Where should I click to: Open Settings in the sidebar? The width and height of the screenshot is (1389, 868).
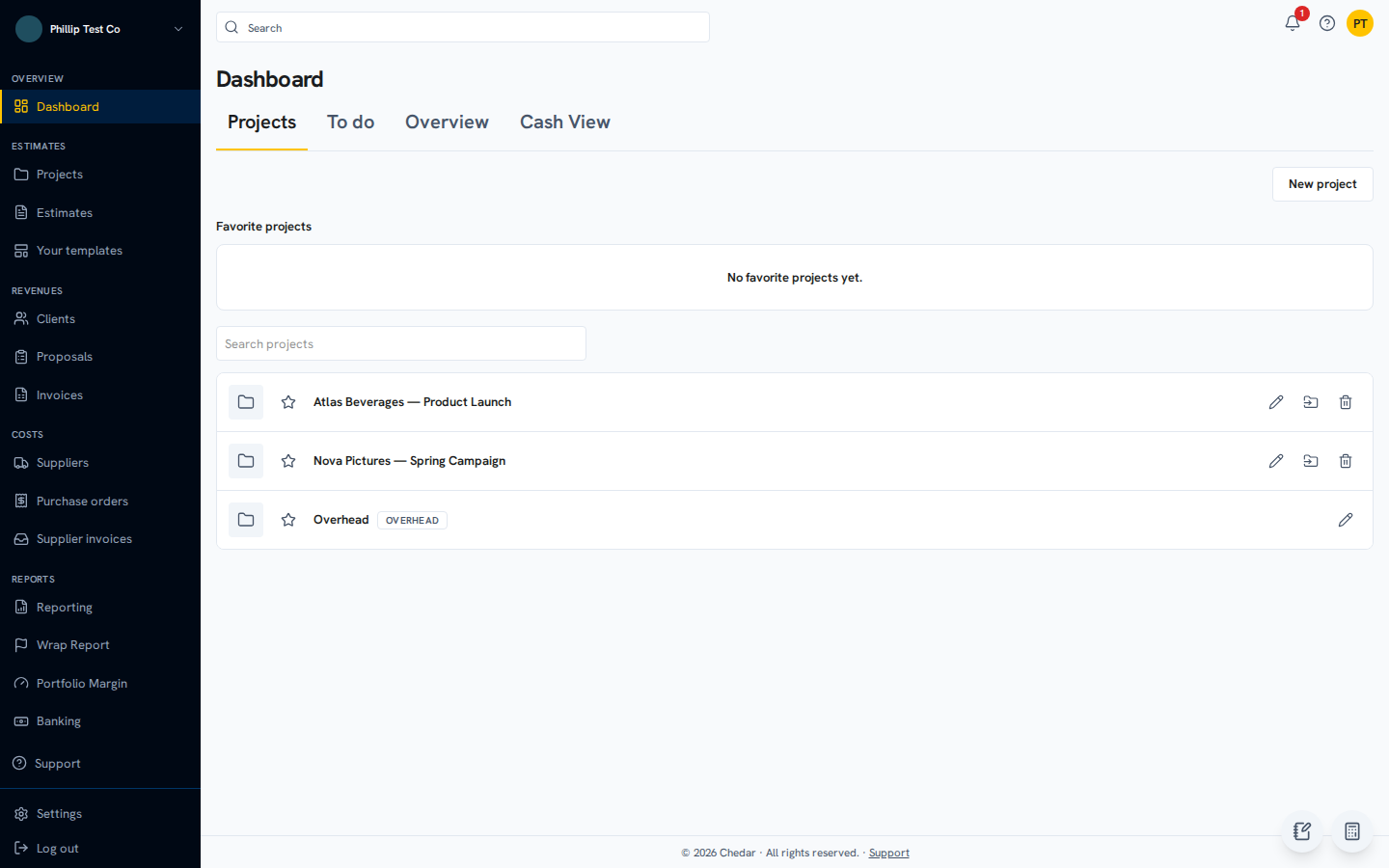click(x=100, y=814)
